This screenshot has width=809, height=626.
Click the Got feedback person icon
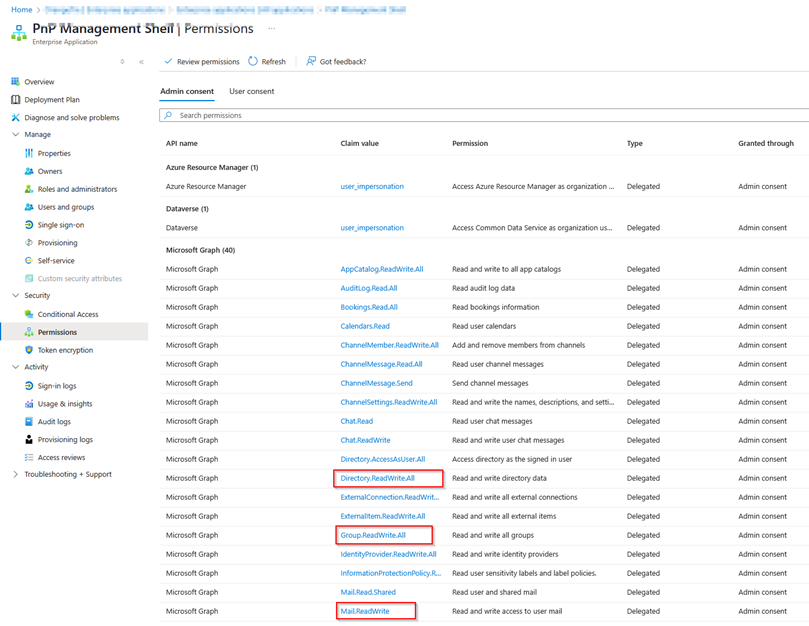tap(311, 61)
